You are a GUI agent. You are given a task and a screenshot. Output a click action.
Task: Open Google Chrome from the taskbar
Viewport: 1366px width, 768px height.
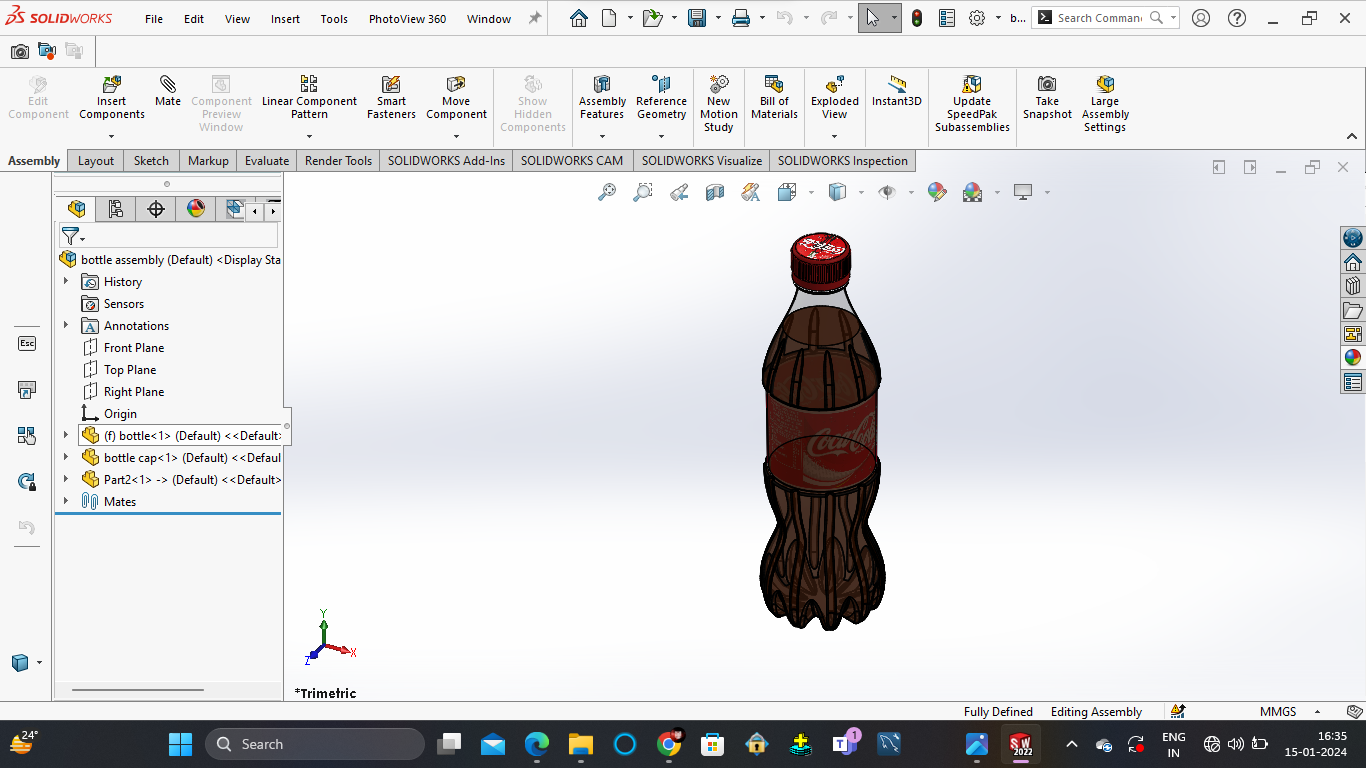tap(669, 744)
